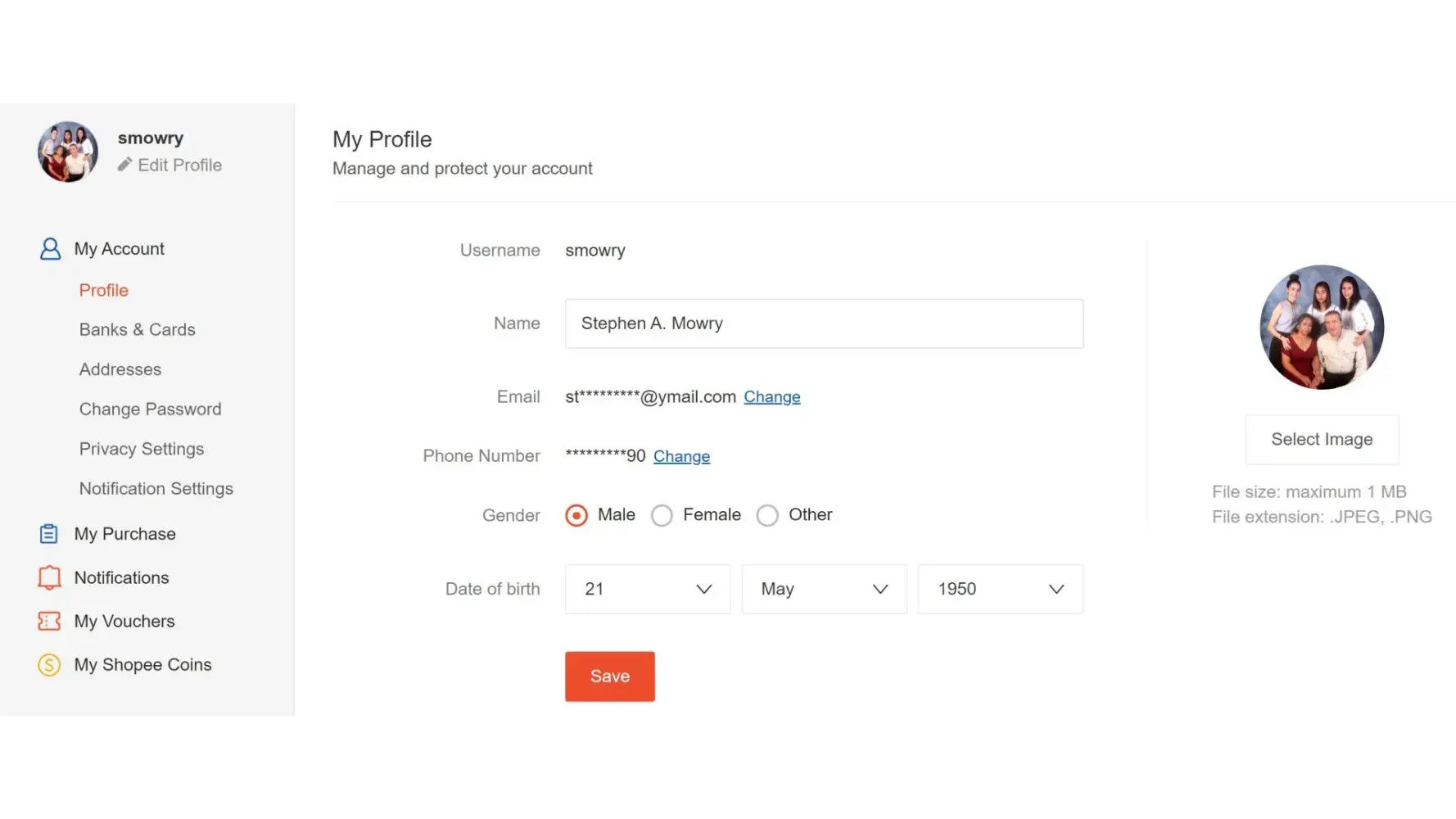Select the Female gender radio button
Screen dimensions: 1456x819
662,515
